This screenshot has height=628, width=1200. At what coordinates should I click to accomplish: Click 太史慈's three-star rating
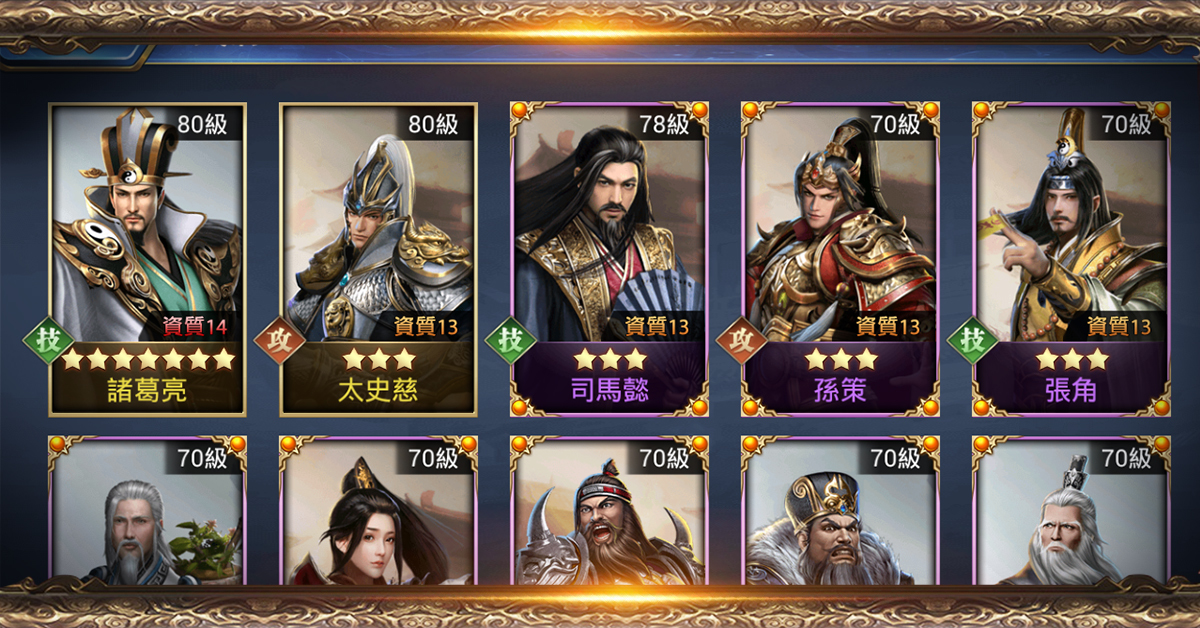[x=378, y=359]
